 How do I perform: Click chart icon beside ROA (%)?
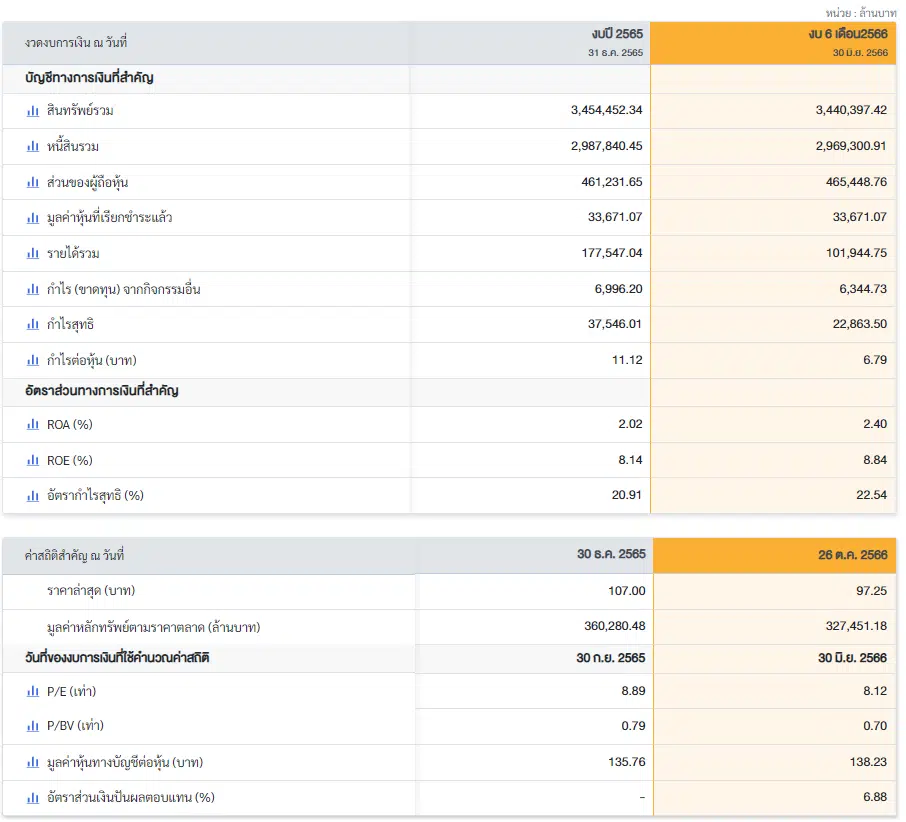pos(33,425)
